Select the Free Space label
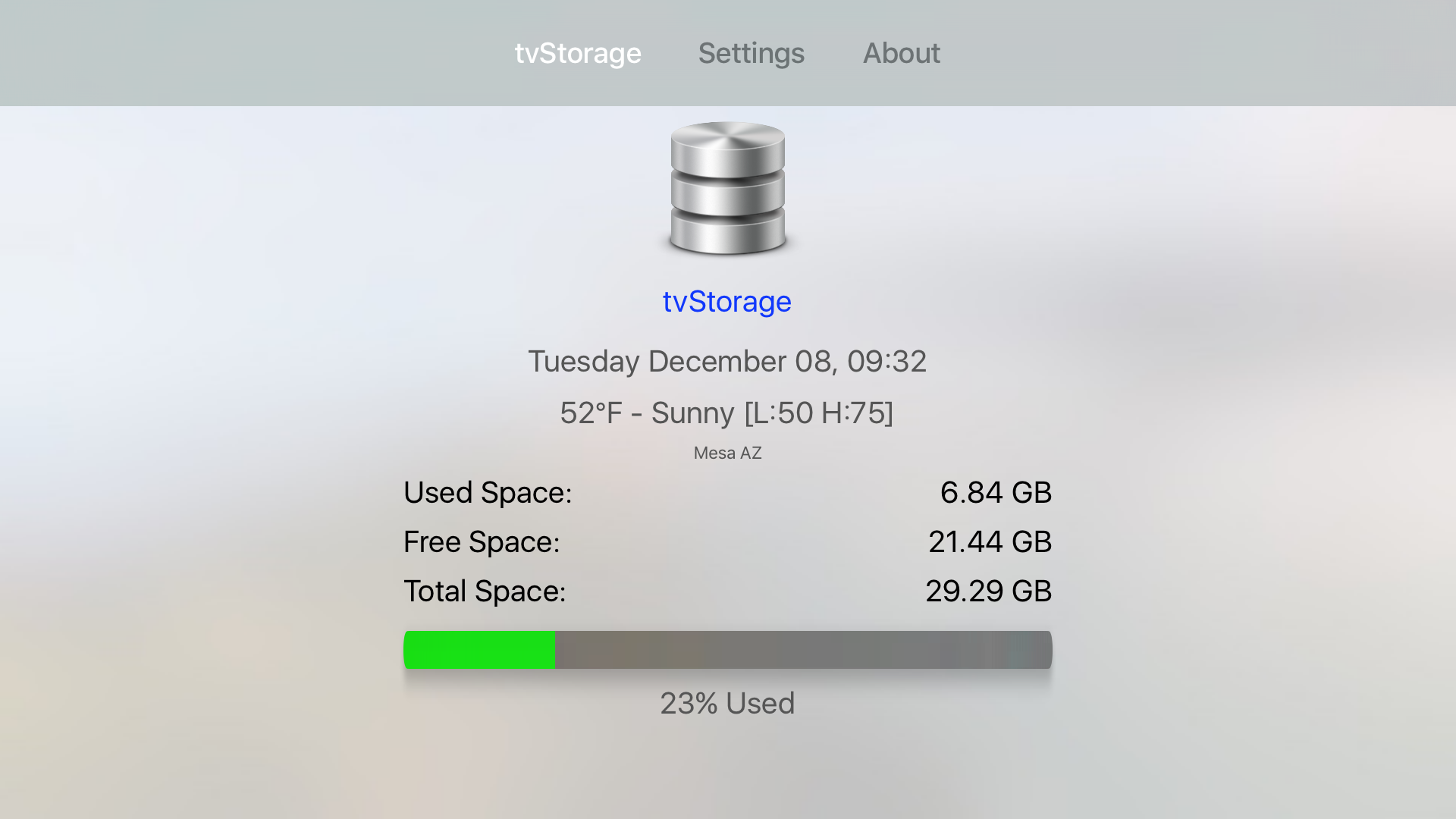 click(x=482, y=542)
